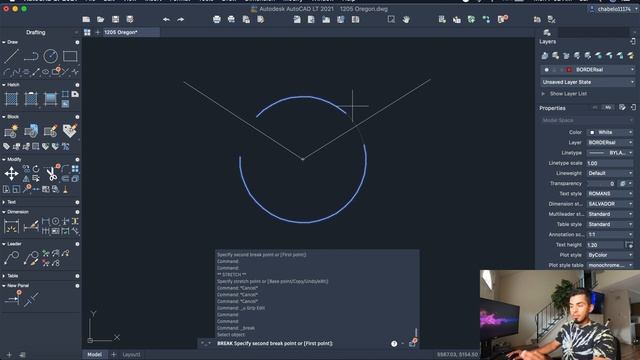Select the Array tool in Modify panel
Viewport: 640px width, 360px height.
pyautogui.click(x=75, y=169)
